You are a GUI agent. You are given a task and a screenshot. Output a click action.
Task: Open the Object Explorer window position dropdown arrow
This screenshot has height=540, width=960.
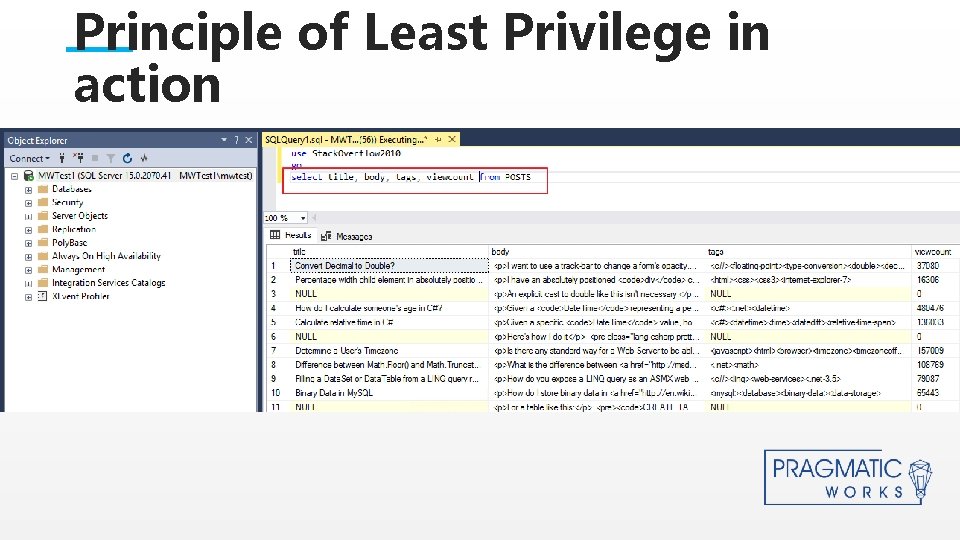click(223, 140)
